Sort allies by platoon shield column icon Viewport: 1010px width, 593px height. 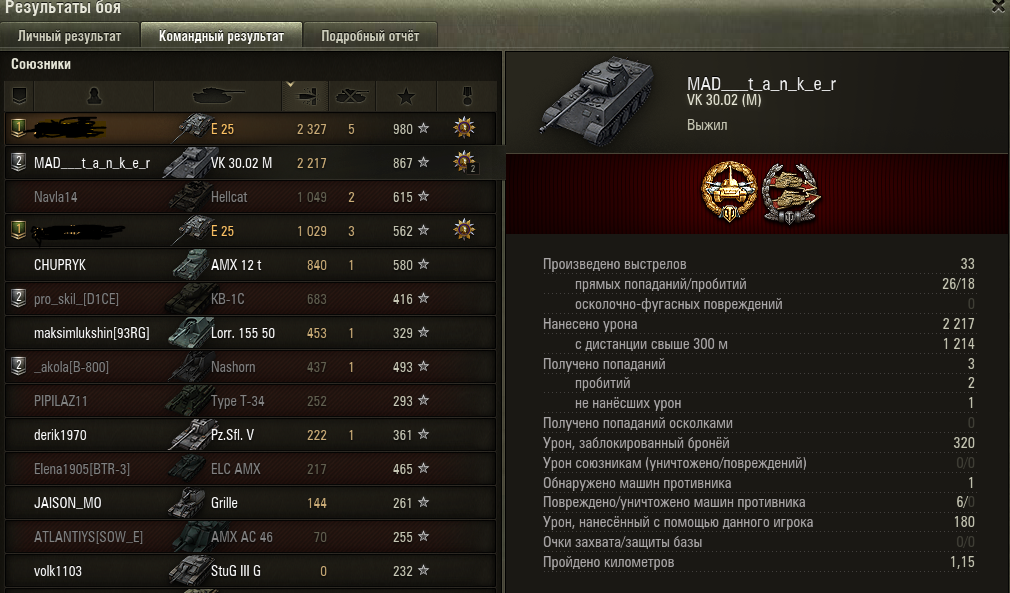(x=19, y=96)
